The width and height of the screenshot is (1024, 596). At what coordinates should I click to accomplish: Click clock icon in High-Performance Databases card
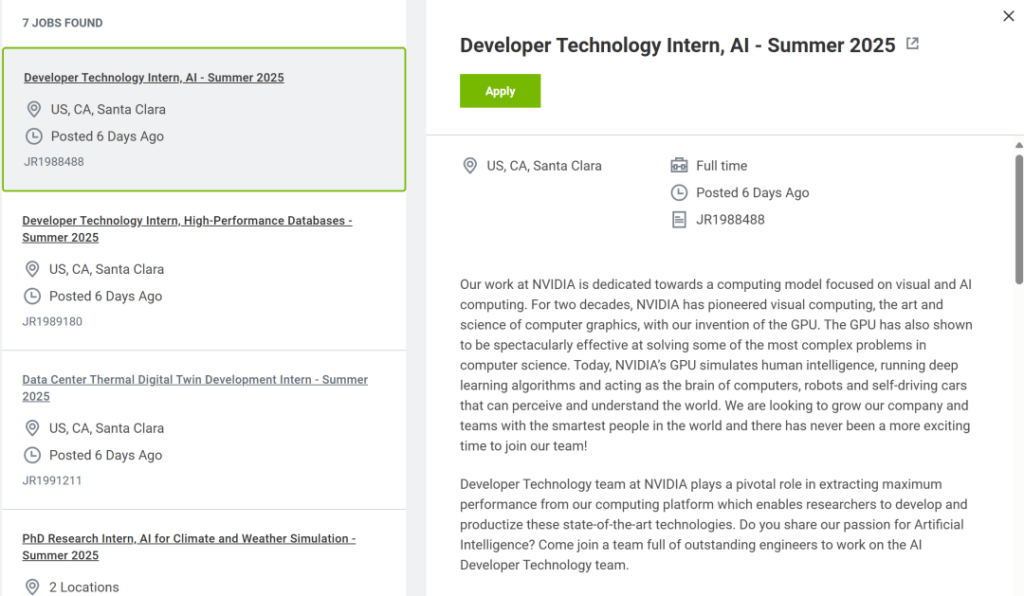[32, 296]
